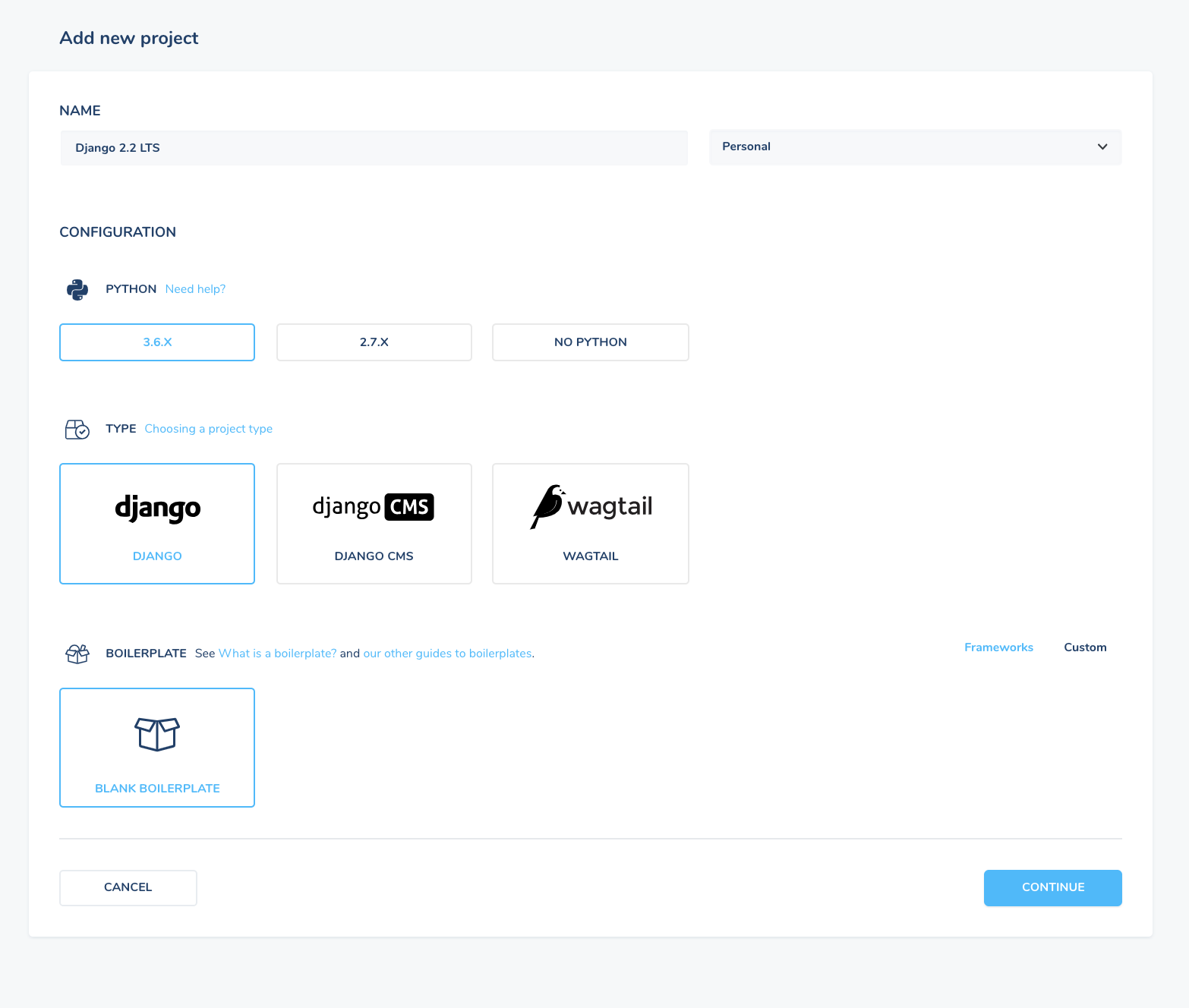Click the project type box icon
Screen dimensions: 1189x1008
pos(77,430)
